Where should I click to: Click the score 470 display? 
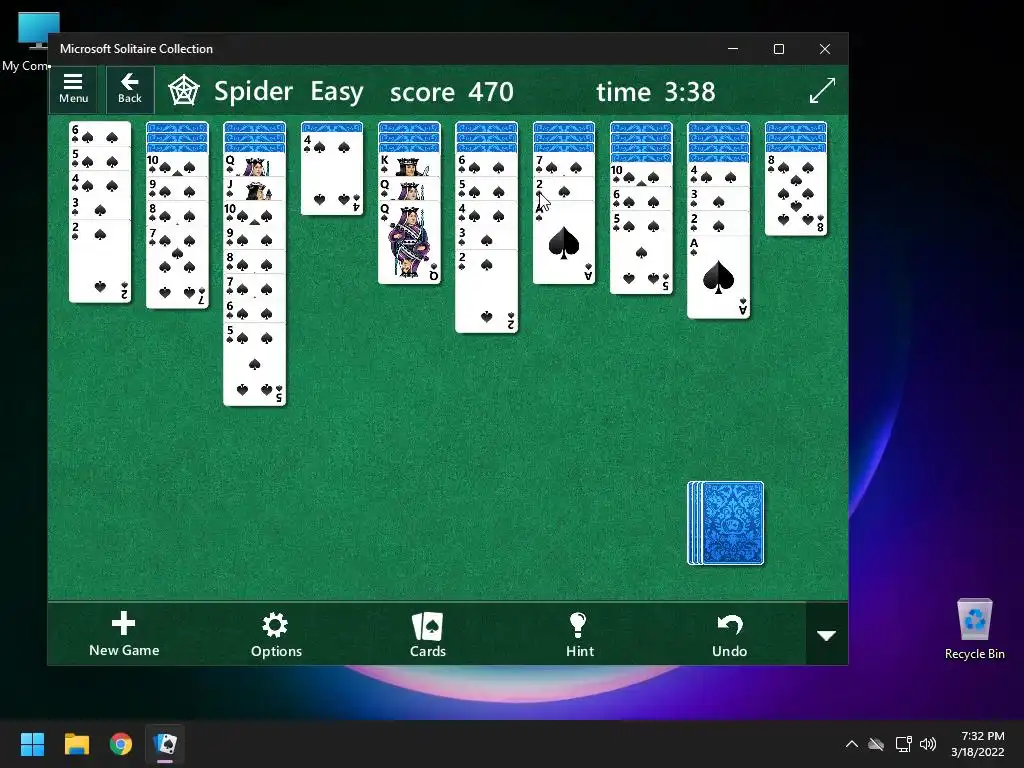(451, 91)
